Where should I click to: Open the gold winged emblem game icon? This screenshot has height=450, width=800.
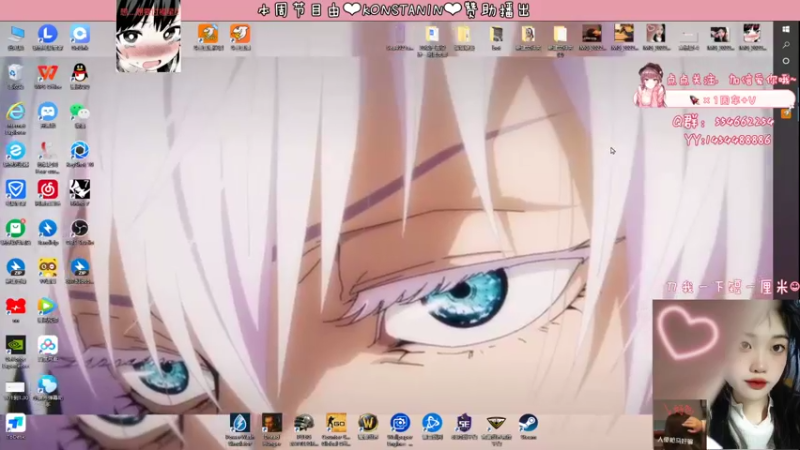click(x=496, y=423)
